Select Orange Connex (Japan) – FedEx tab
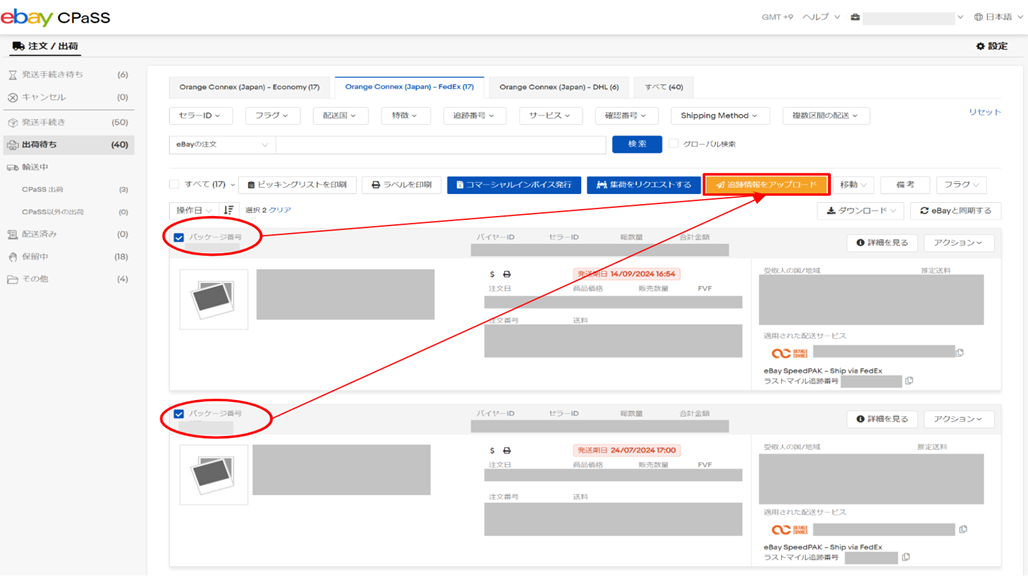This screenshot has height=577, width=1028. point(410,87)
